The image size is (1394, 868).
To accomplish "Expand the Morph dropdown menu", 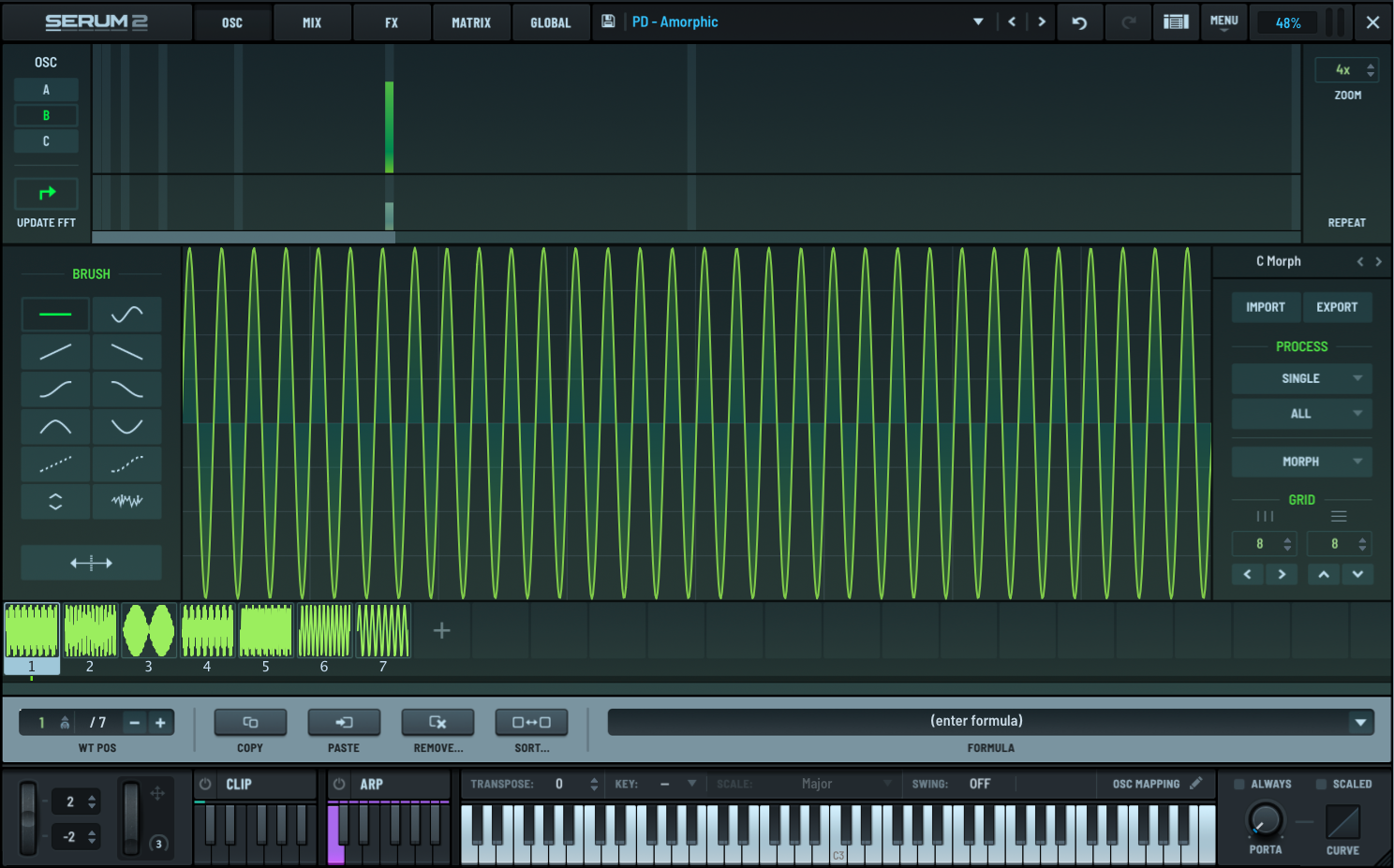I will tap(1301, 462).
